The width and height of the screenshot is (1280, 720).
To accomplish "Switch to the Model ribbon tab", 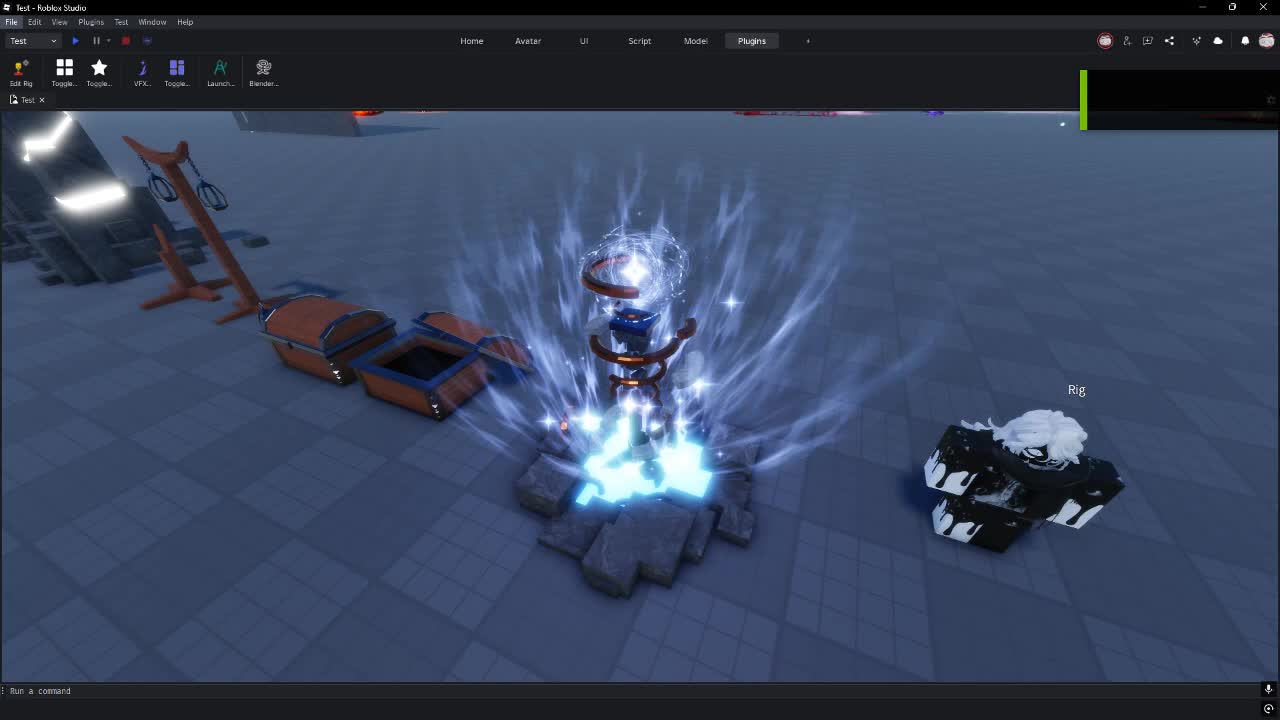I will [696, 41].
